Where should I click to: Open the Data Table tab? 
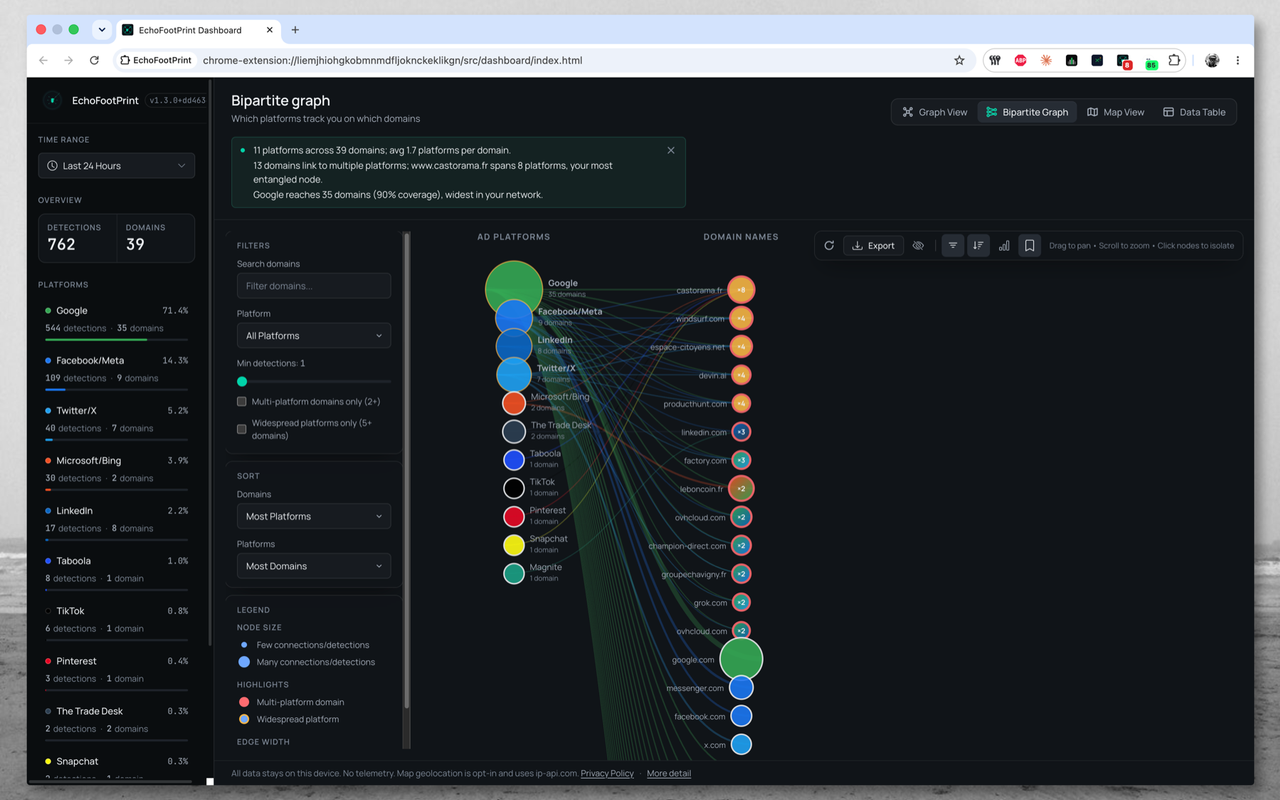point(1194,112)
